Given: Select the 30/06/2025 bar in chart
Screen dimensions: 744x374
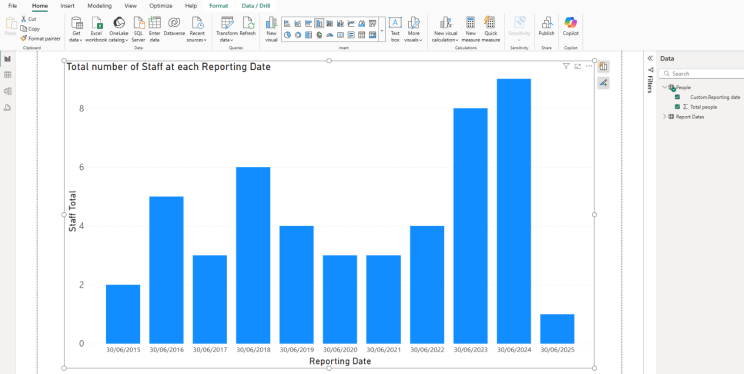Looking at the screenshot, I should (557, 329).
